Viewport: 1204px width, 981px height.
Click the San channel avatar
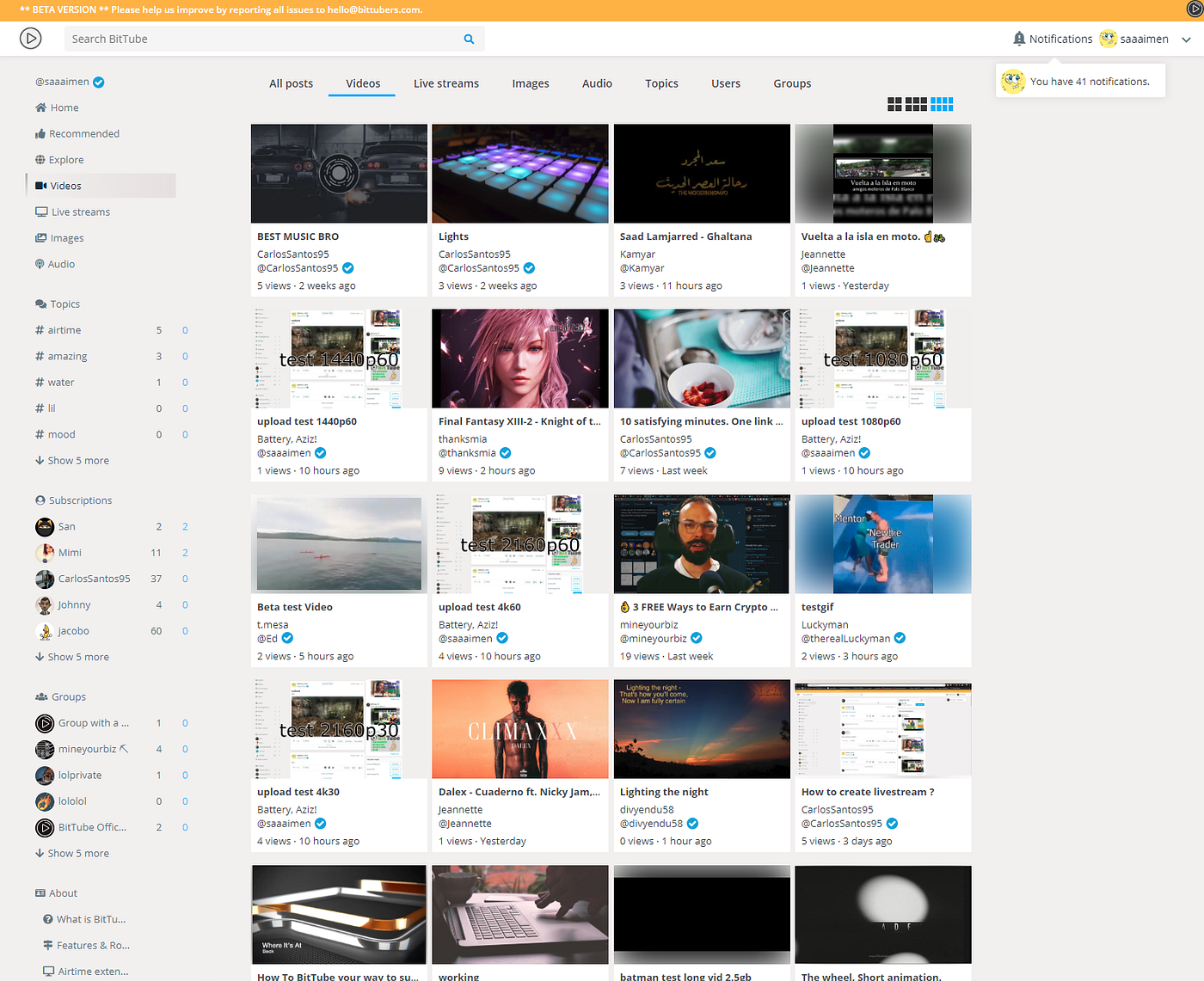coord(45,526)
